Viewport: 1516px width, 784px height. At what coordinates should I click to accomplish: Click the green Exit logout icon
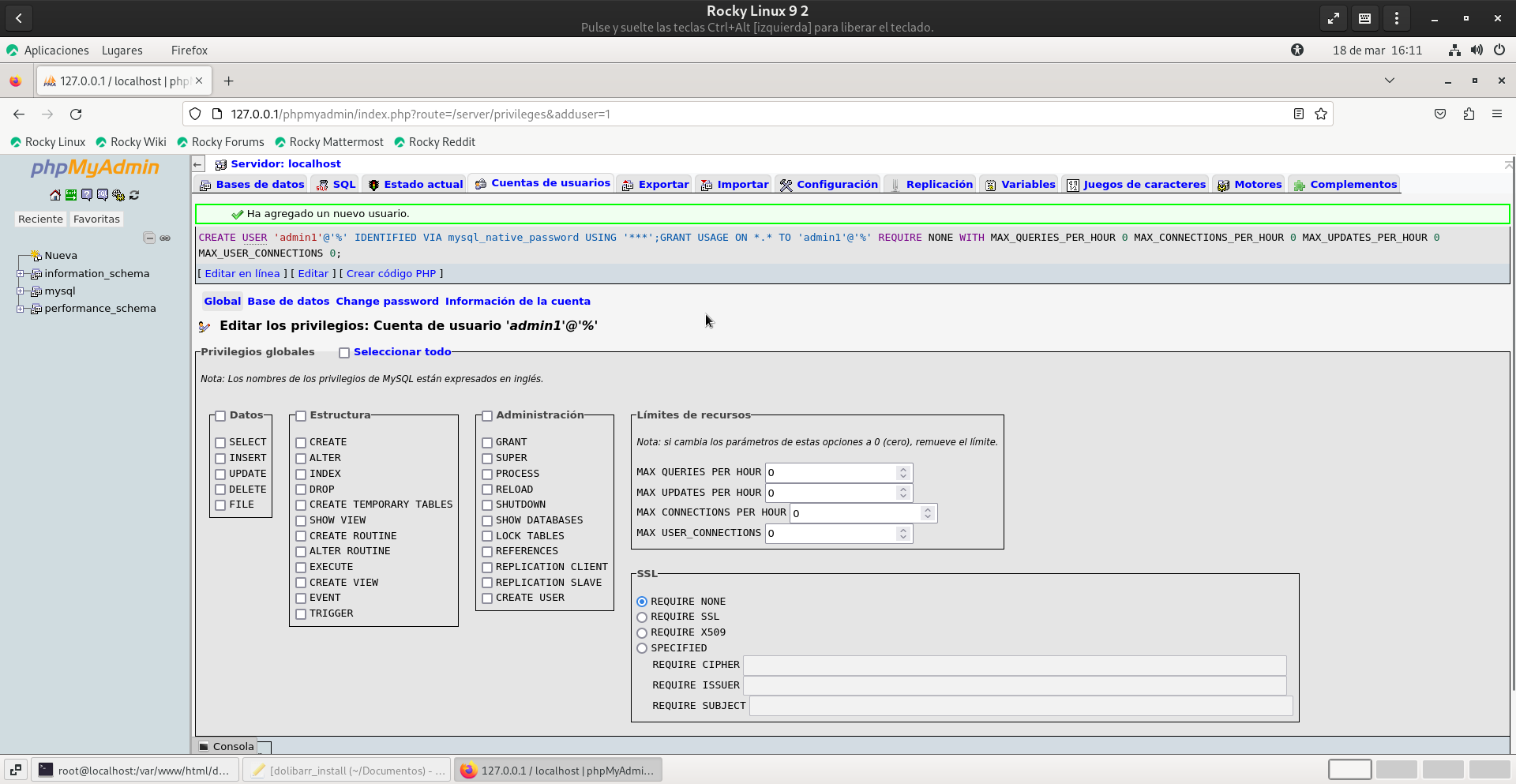71,195
